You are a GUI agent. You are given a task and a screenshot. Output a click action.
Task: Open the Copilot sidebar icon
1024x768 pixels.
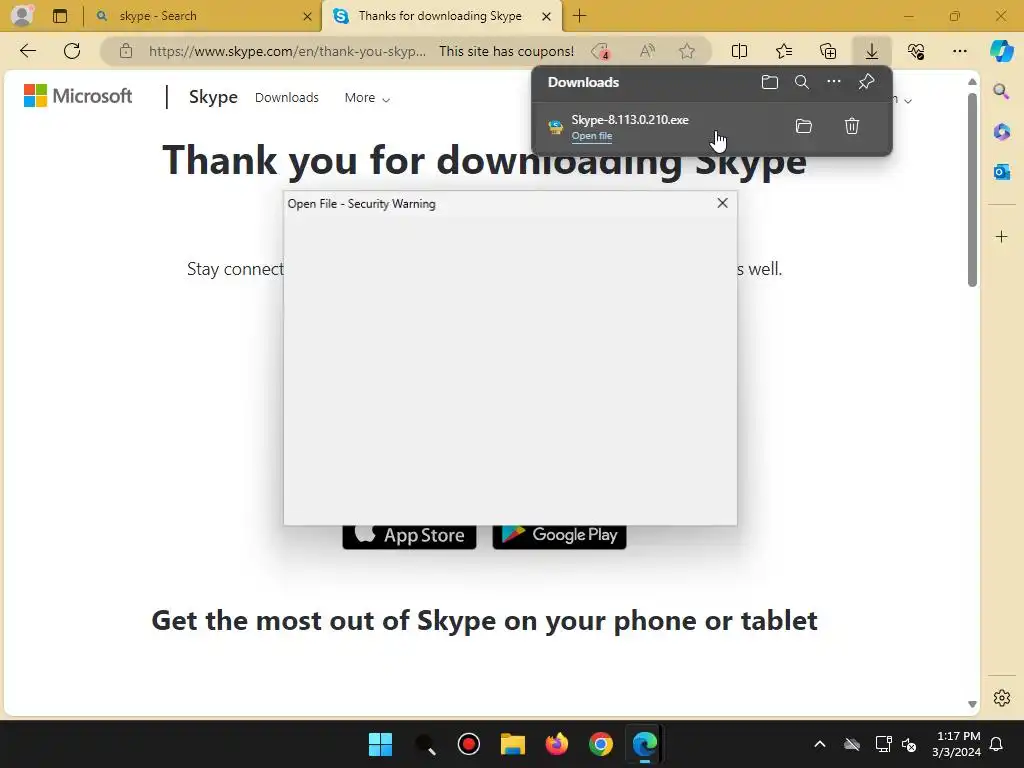click(x=1001, y=51)
